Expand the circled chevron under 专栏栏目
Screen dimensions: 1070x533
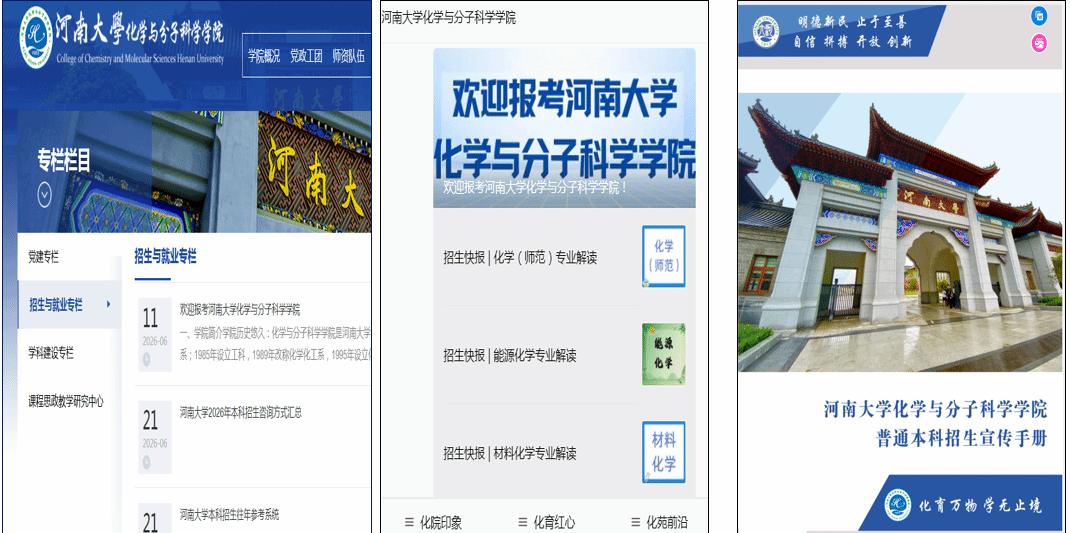point(44,197)
